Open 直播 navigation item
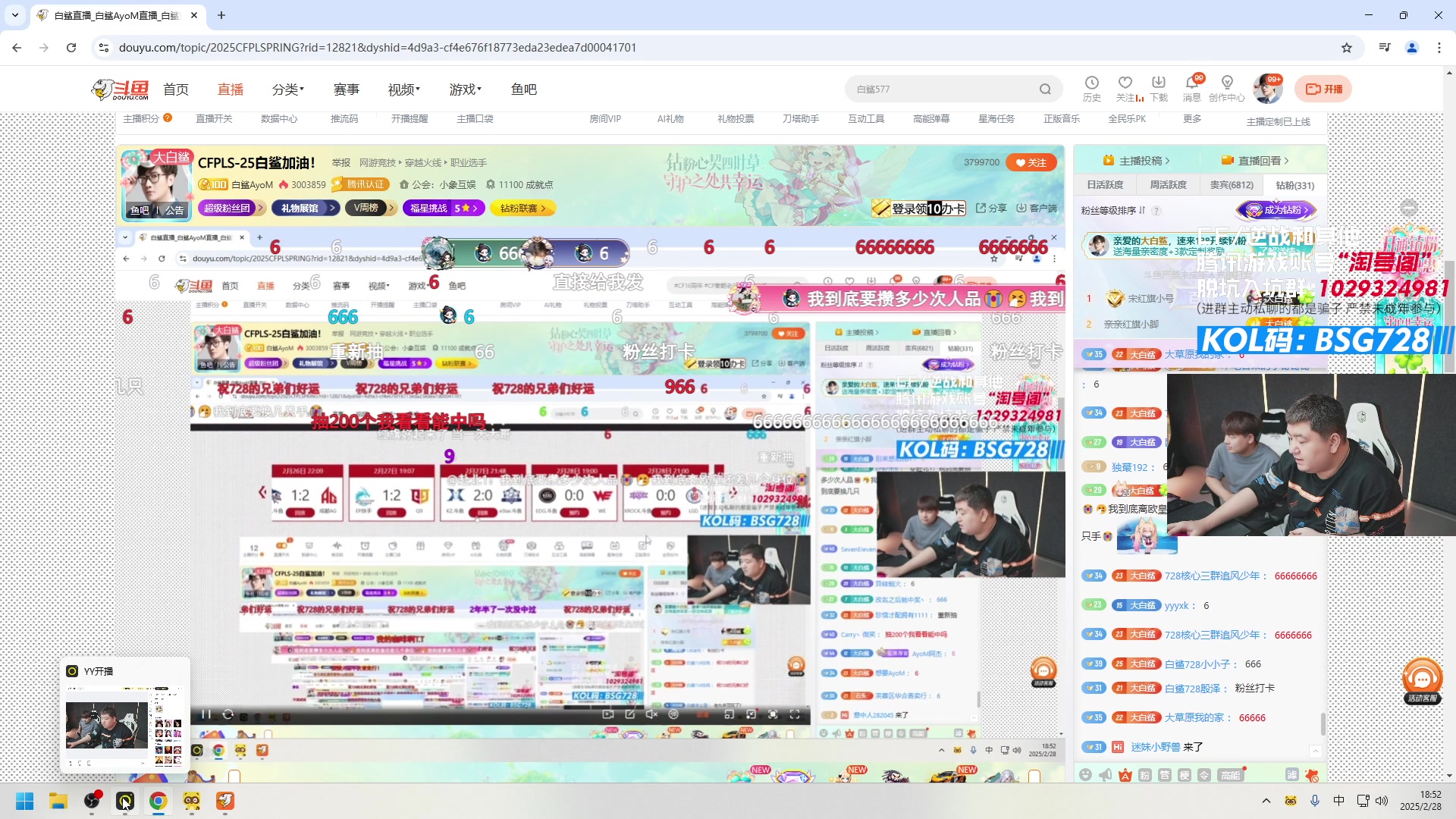This screenshot has width=1456, height=819. (231, 89)
